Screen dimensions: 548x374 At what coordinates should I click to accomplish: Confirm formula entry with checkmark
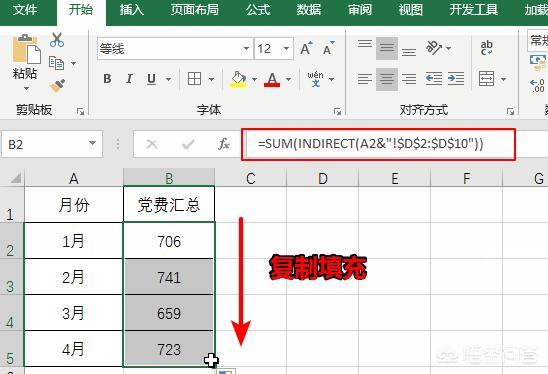(x=188, y=144)
